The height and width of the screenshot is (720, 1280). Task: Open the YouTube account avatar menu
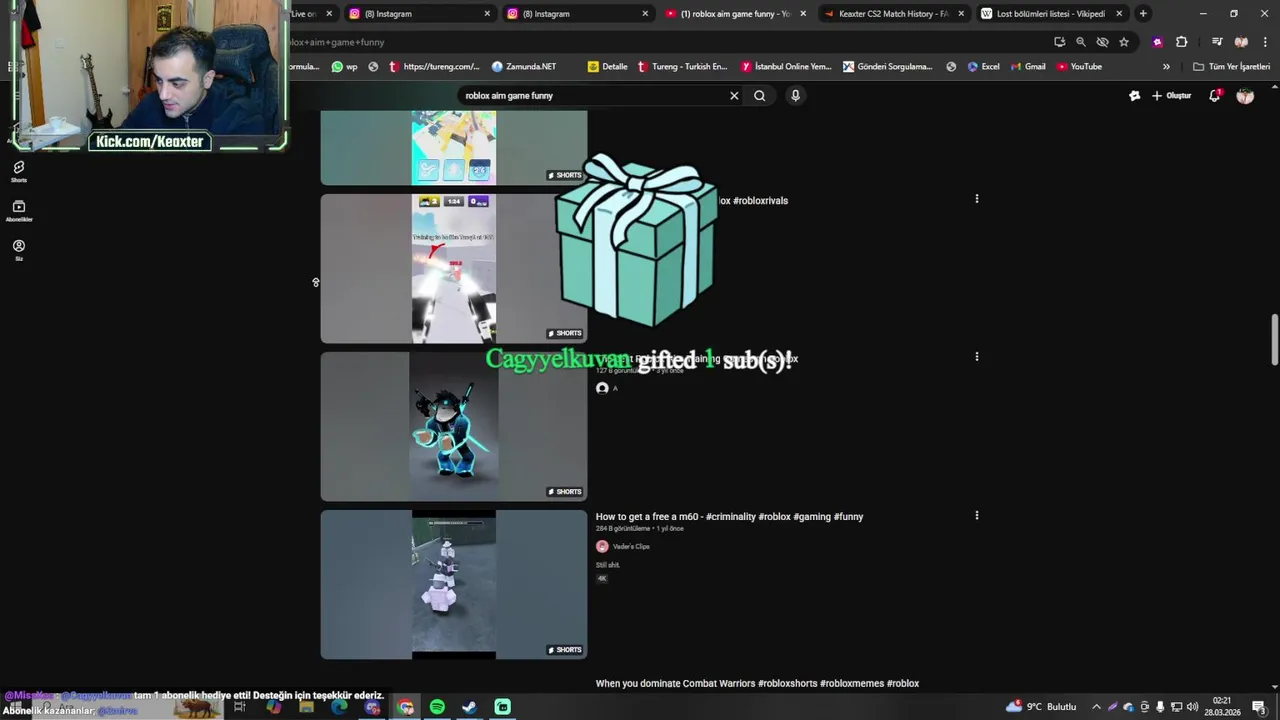coord(1245,95)
